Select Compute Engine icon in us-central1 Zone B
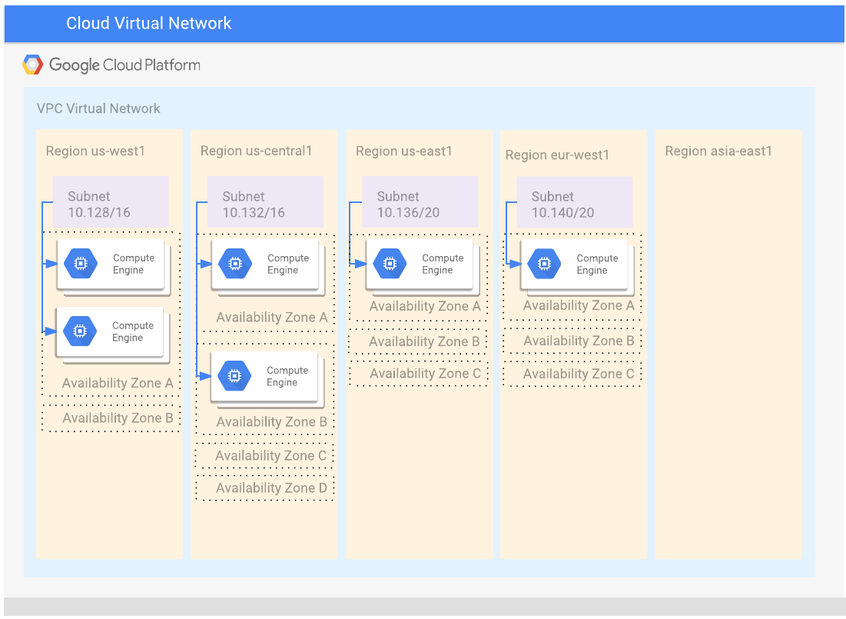The image size is (846, 619). (x=234, y=376)
